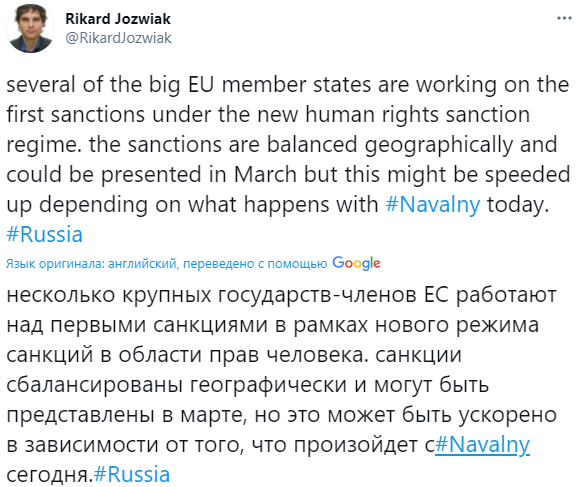
Task: Open the three-dot more options menu
Action: [564, 18]
